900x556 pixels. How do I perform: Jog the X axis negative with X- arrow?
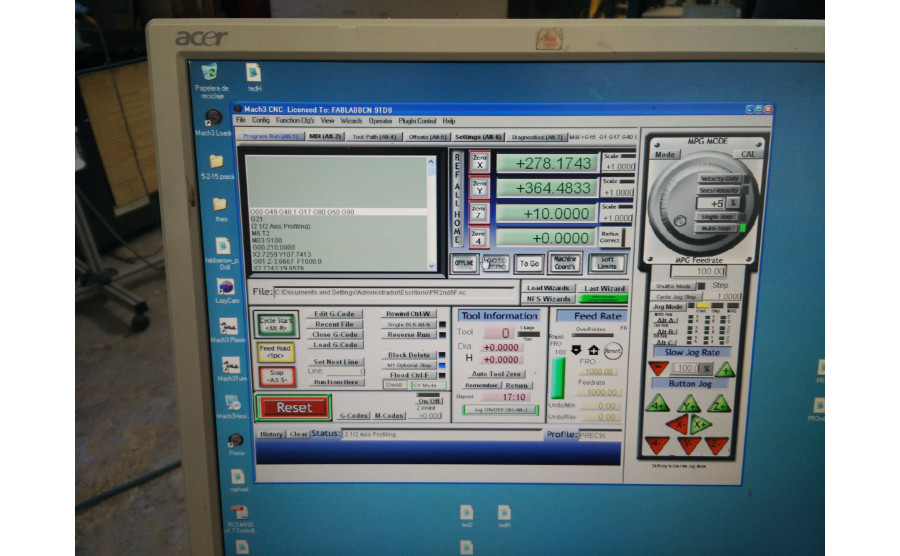point(677,425)
